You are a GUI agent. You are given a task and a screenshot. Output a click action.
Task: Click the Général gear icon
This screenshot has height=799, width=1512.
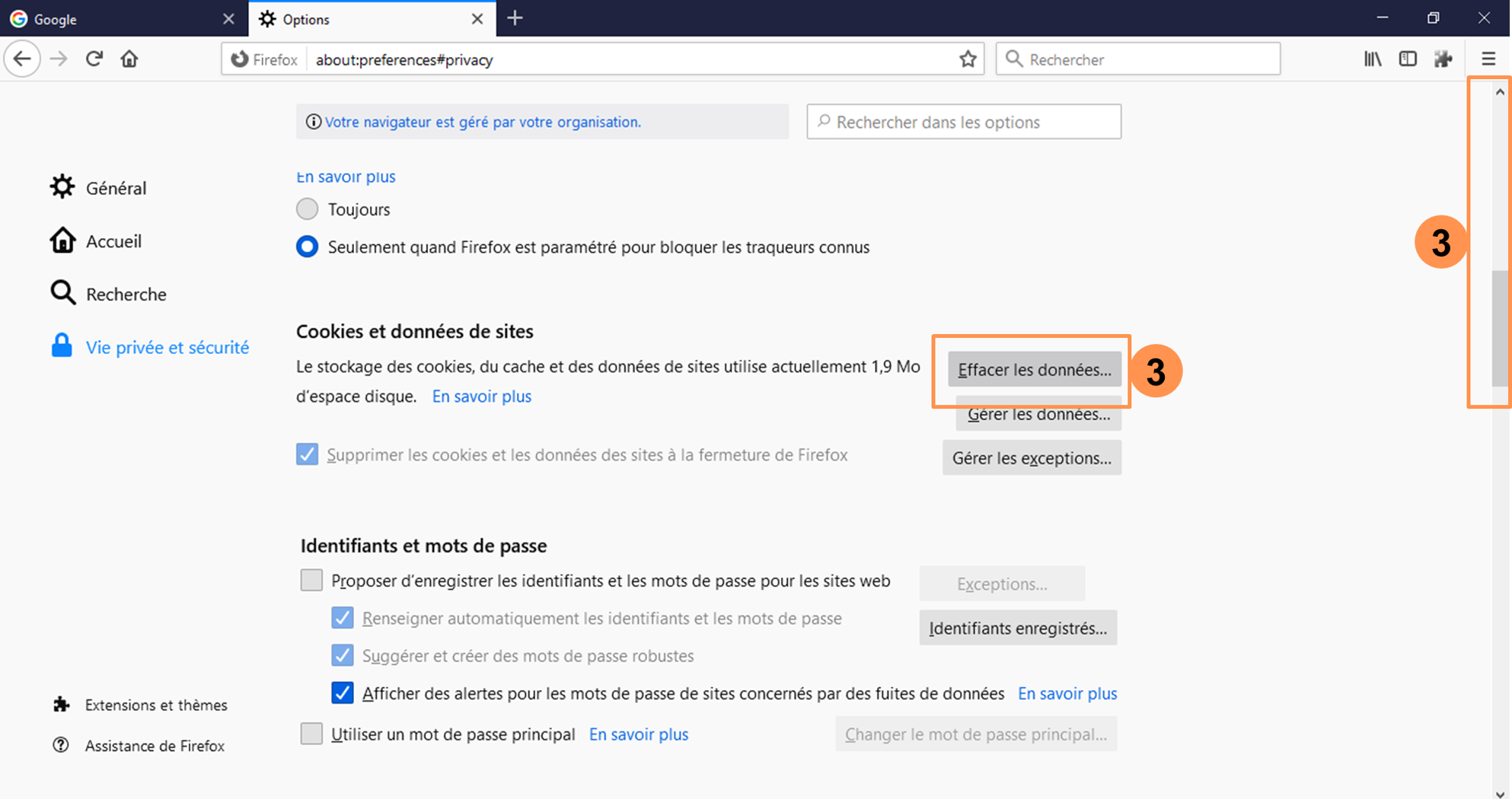62,186
